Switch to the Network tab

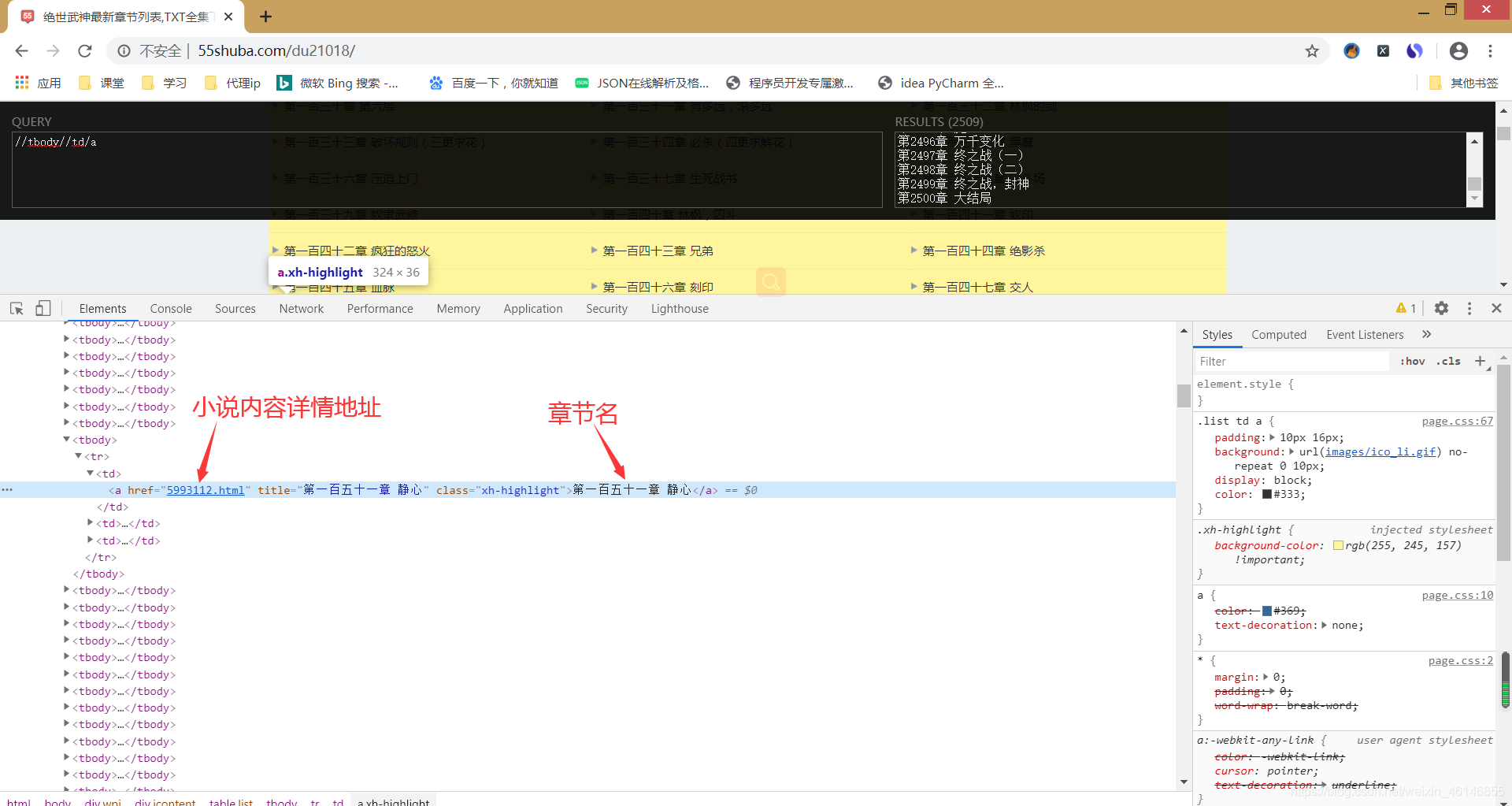coord(302,309)
